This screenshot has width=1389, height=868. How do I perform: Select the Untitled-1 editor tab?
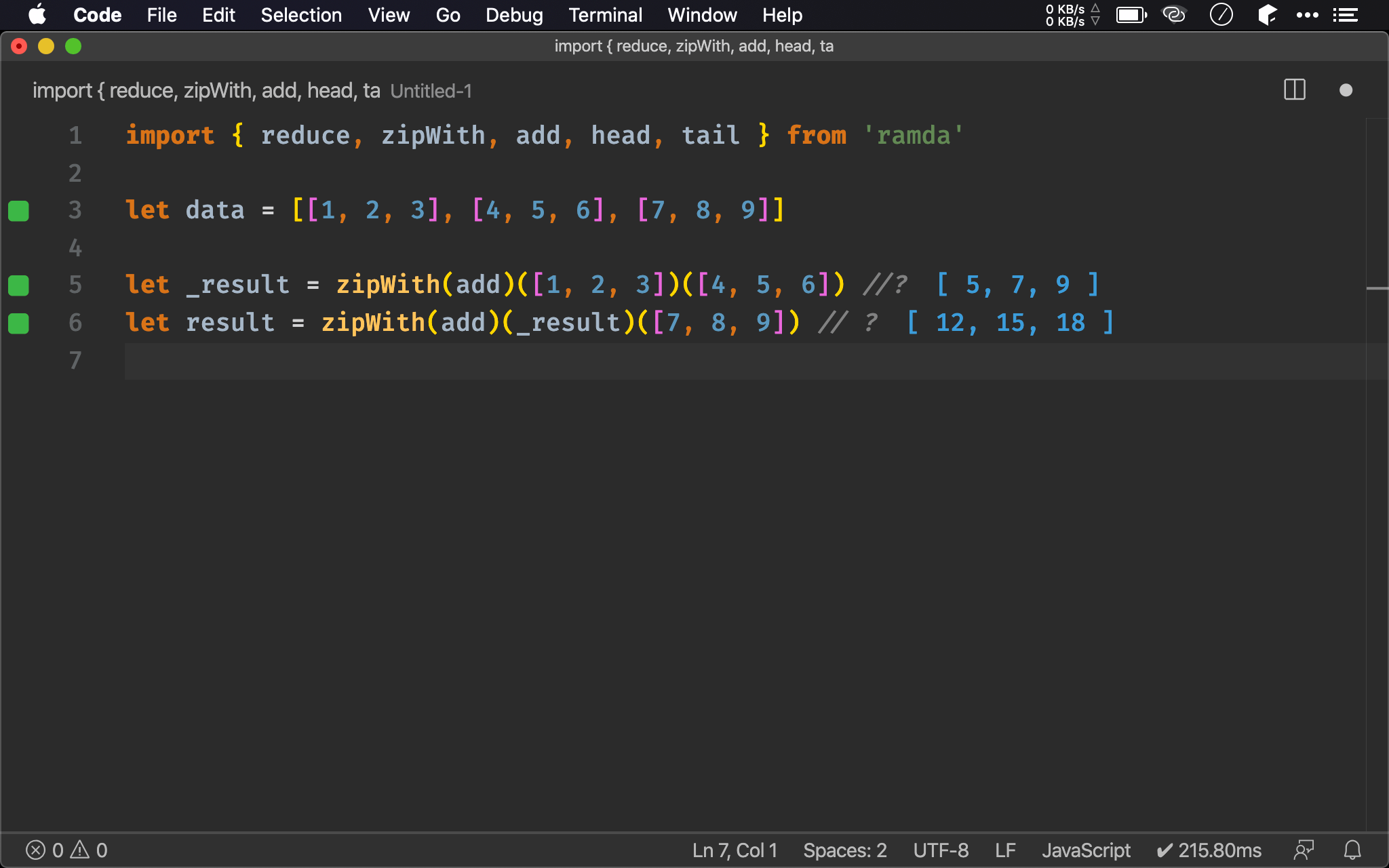coord(252,90)
